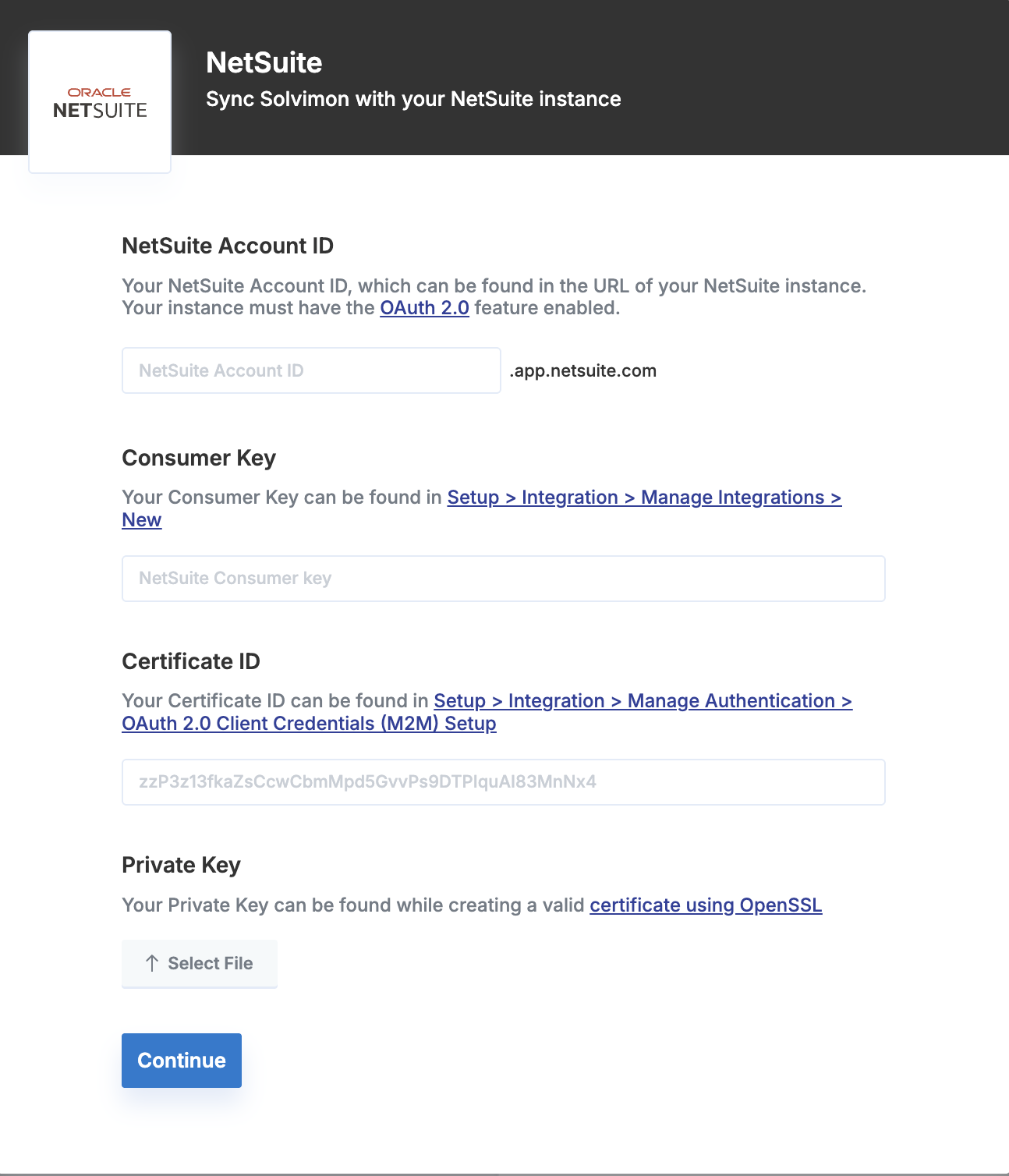The image size is (1009, 1176).
Task: Click the 'NetSuite Account ID' section heading
Action: tap(228, 246)
